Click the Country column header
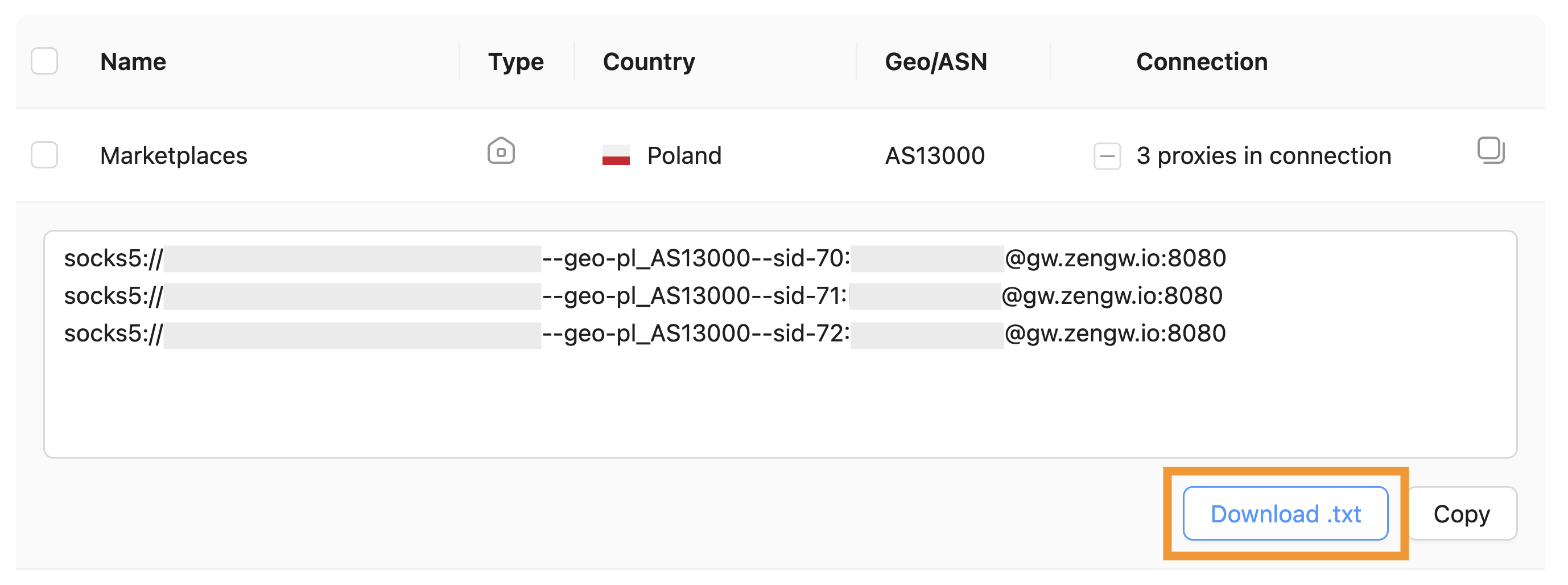 649,61
